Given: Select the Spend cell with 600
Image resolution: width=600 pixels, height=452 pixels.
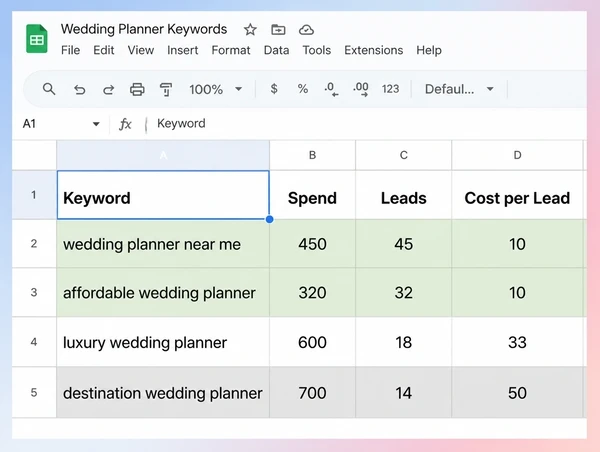Looking at the screenshot, I should 312,342.
